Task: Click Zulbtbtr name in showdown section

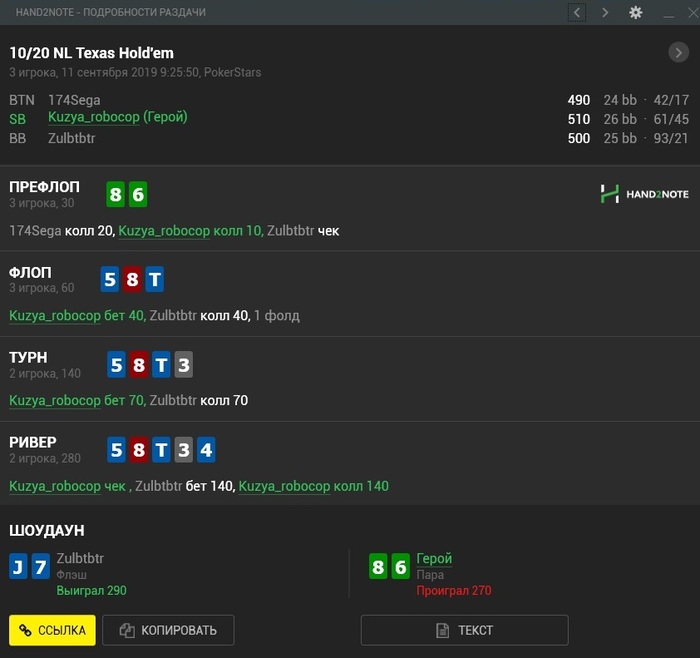Action: pos(80,558)
